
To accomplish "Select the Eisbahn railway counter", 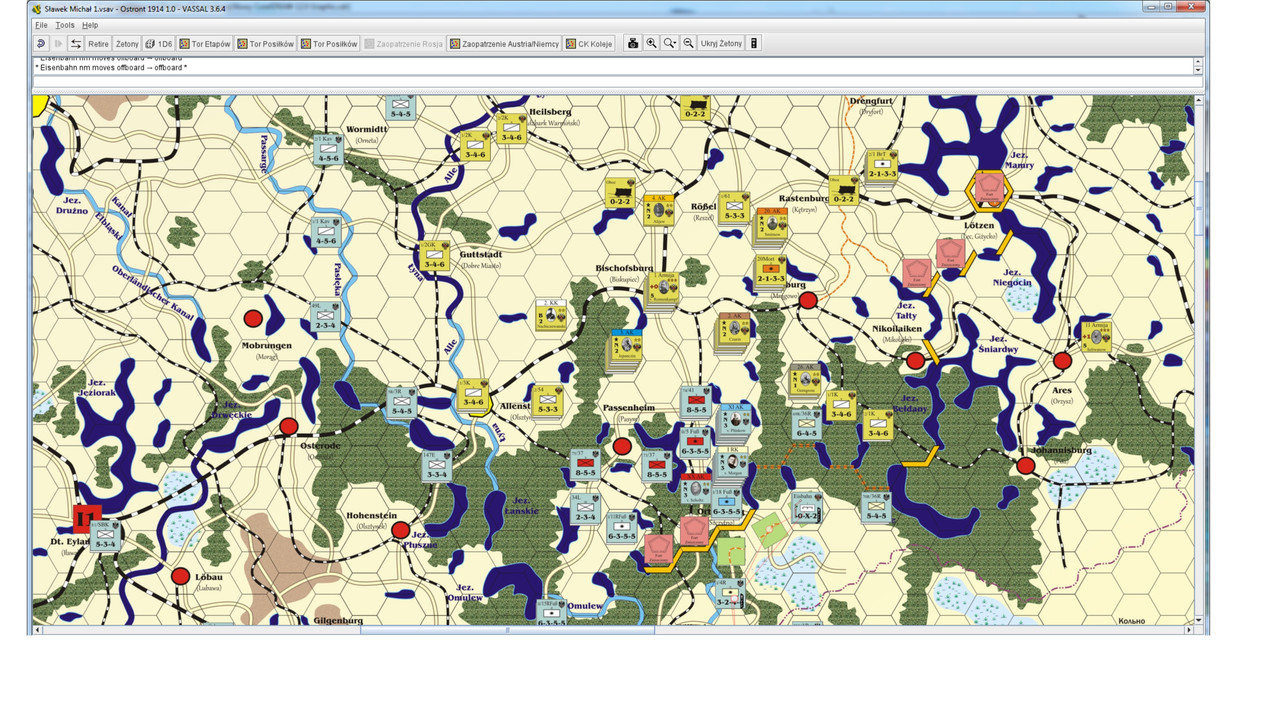I will pyautogui.click(x=805, y=507).
